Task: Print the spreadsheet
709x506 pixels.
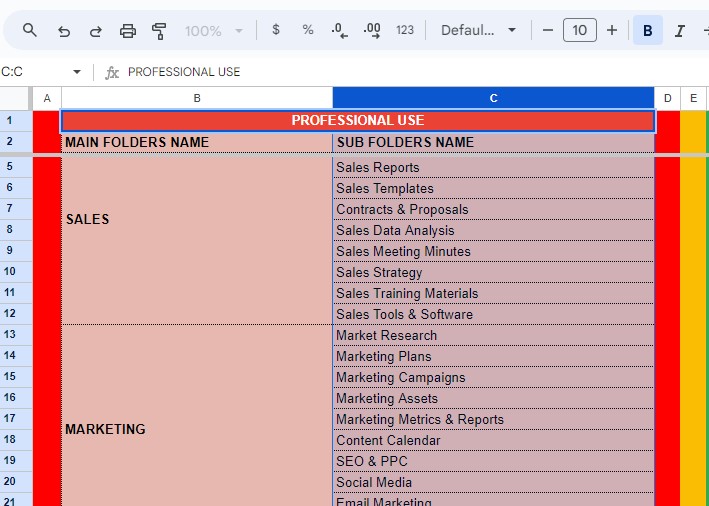Action: [128, 31]
